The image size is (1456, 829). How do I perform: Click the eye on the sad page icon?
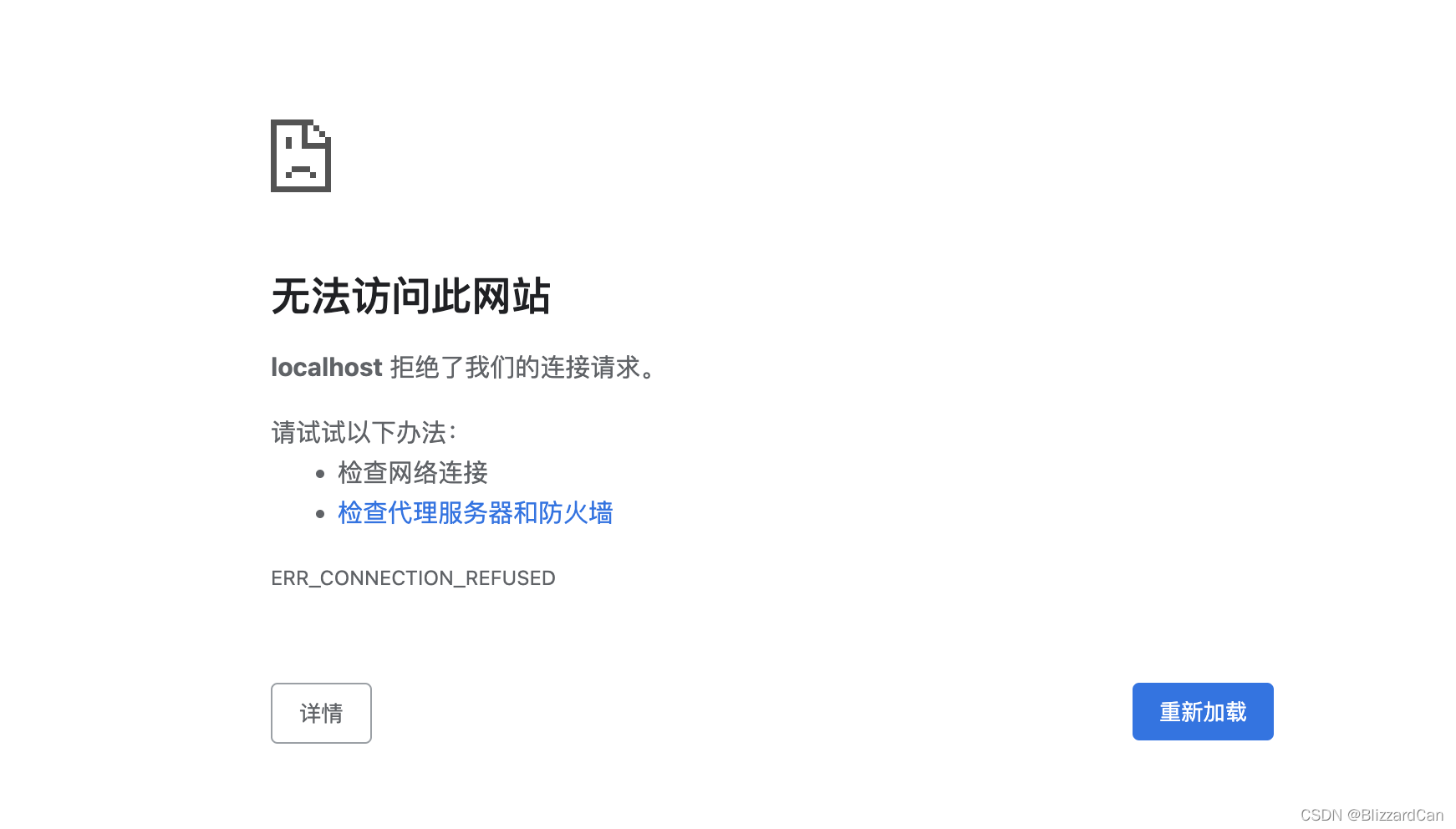point(288,142)
